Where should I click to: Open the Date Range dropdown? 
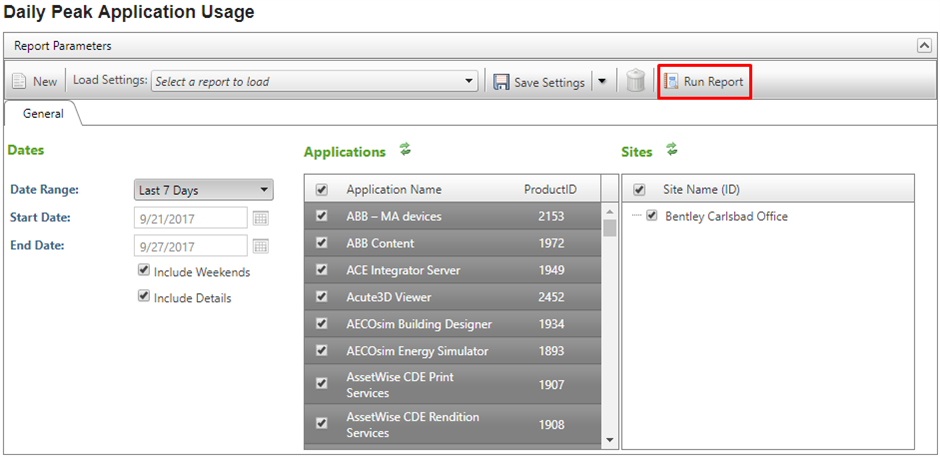pos(203,190)
